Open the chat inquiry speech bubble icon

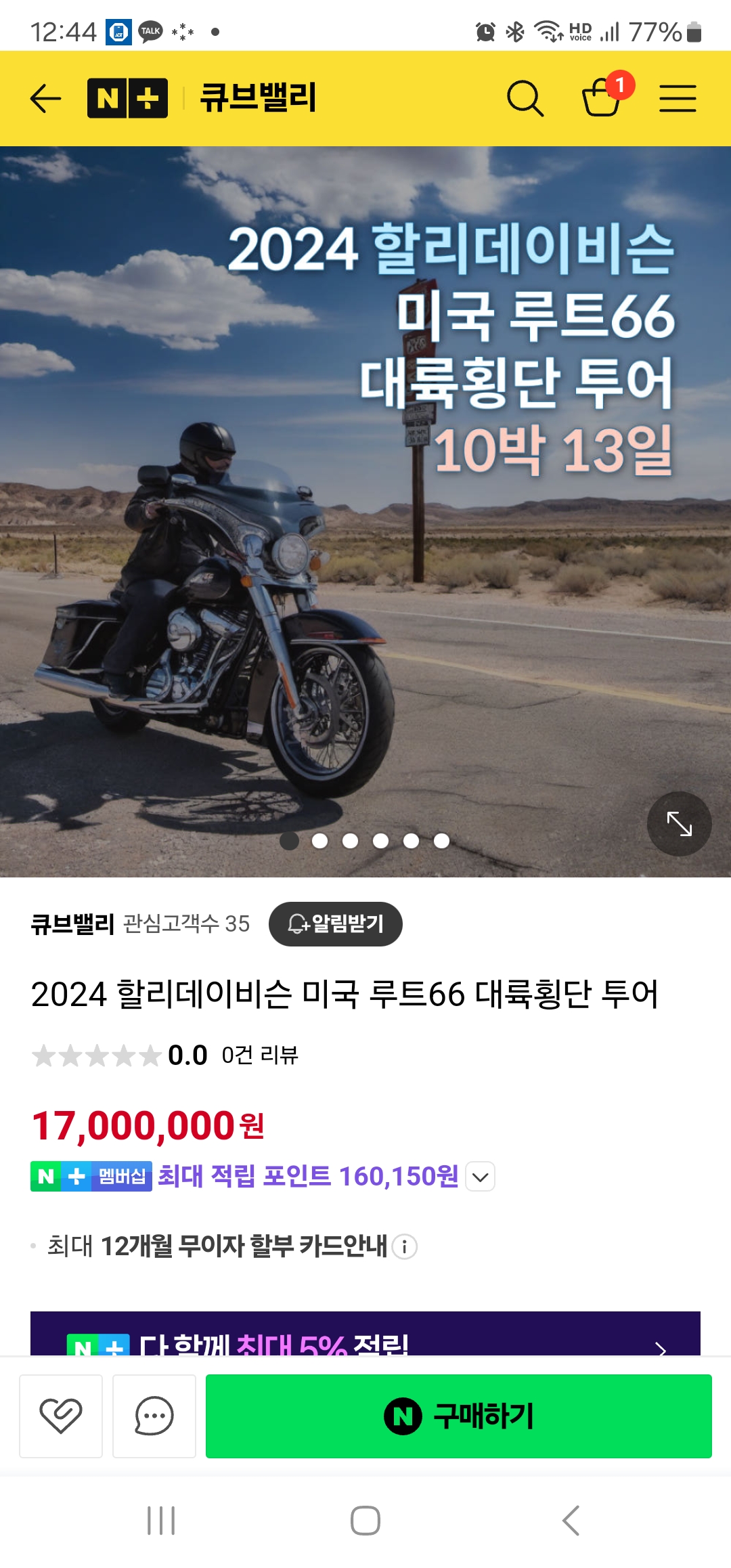click(154, 1416)
